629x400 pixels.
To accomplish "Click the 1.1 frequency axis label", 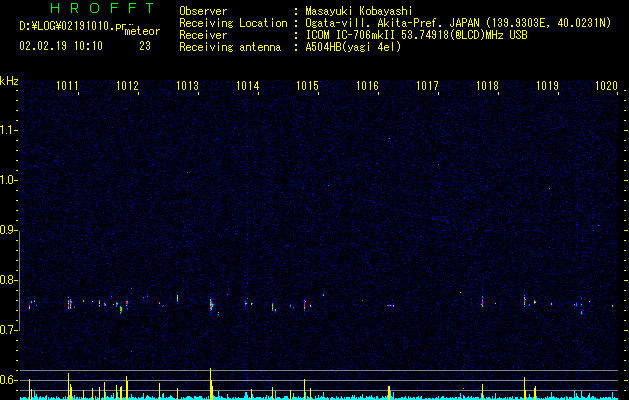I will pos(9,130).
